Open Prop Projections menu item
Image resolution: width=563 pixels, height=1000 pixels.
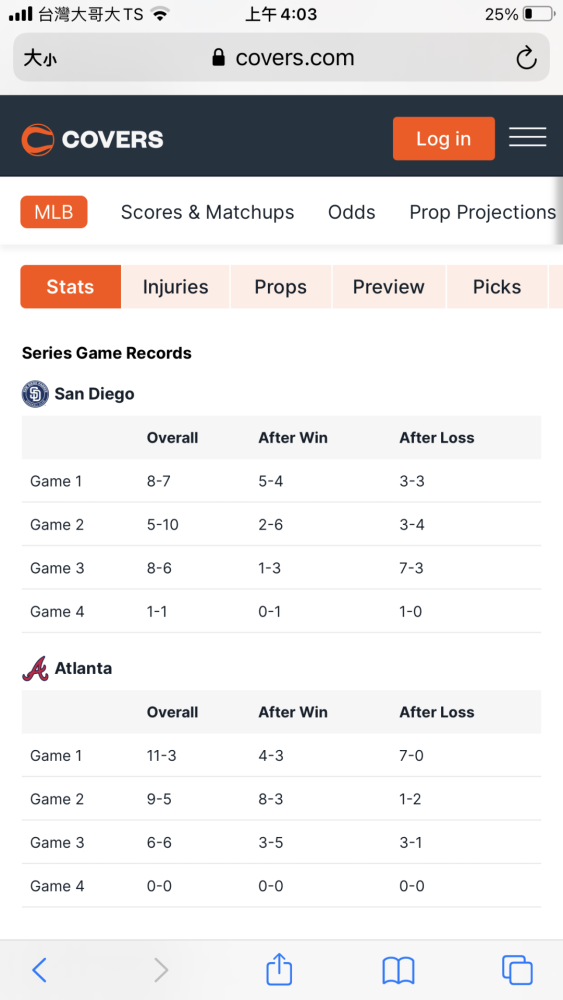483,212
